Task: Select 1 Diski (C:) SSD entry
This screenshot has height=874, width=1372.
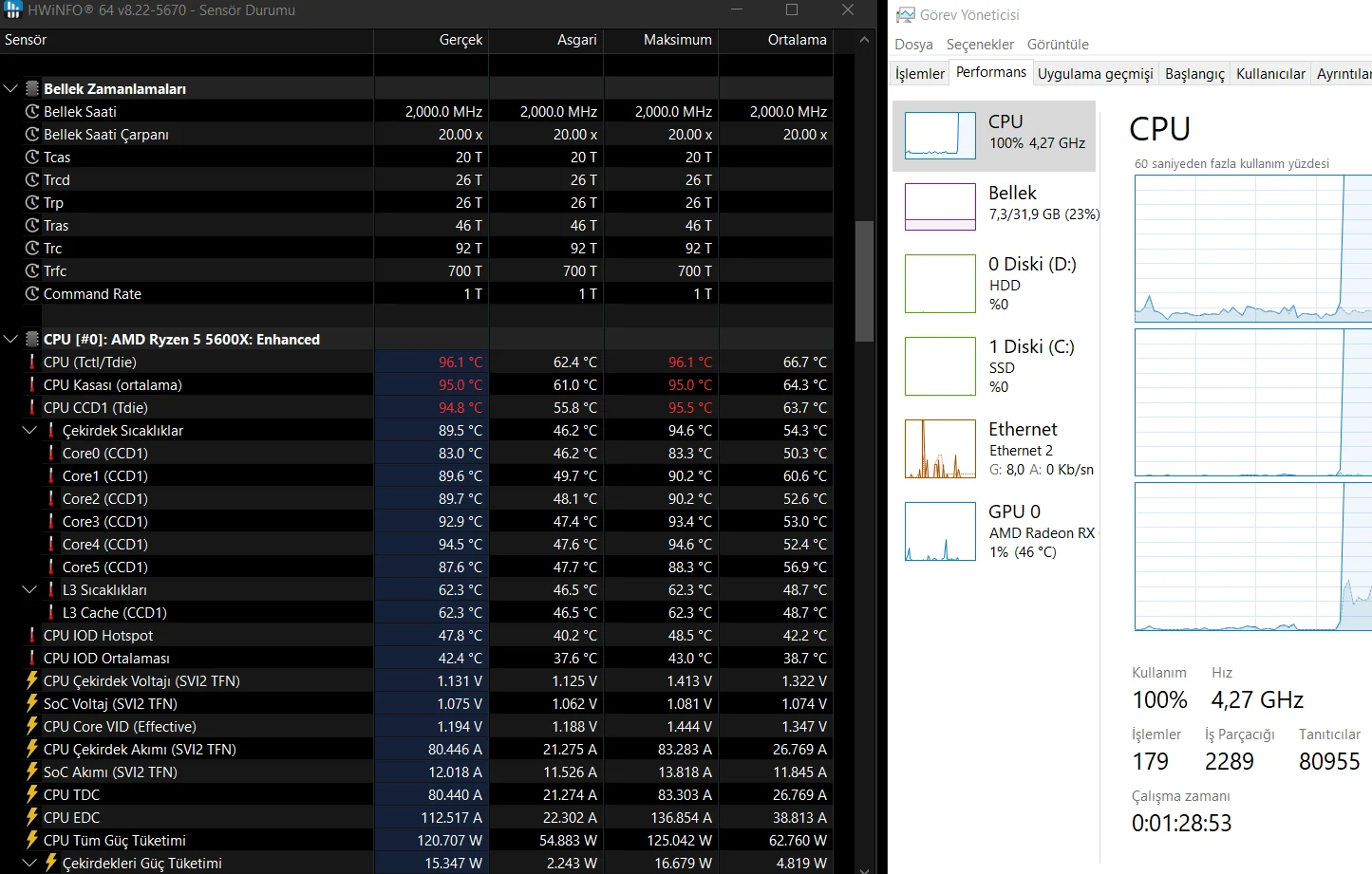Action: pos(994,365)
